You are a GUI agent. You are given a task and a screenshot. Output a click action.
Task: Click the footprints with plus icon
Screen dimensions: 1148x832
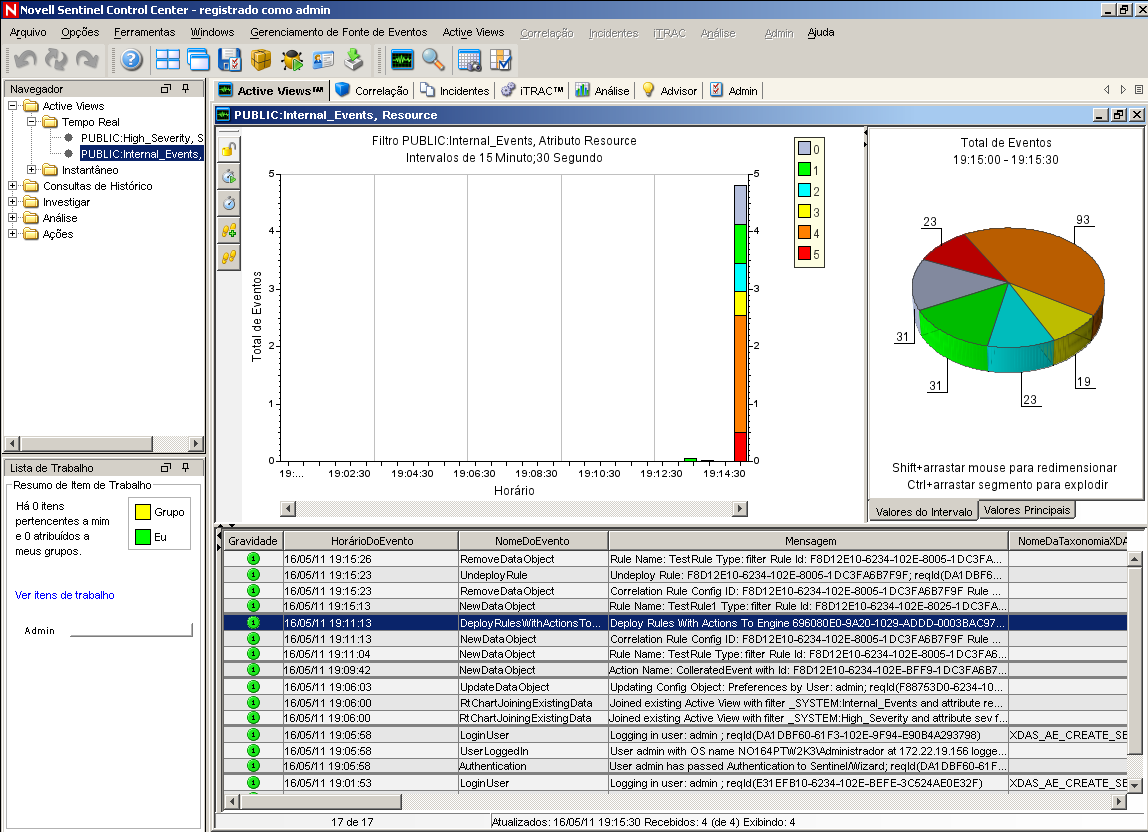coord(229,230)
